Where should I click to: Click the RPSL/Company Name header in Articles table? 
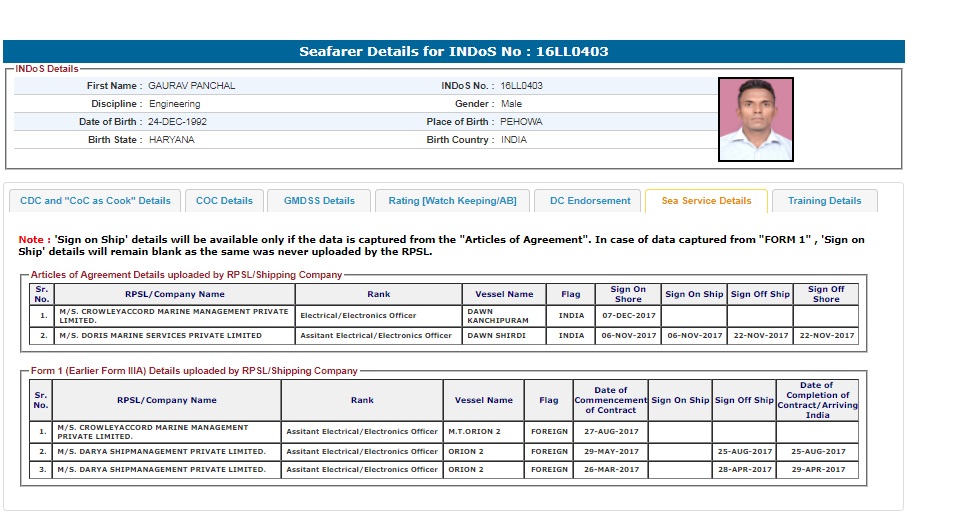click(175, 294)
